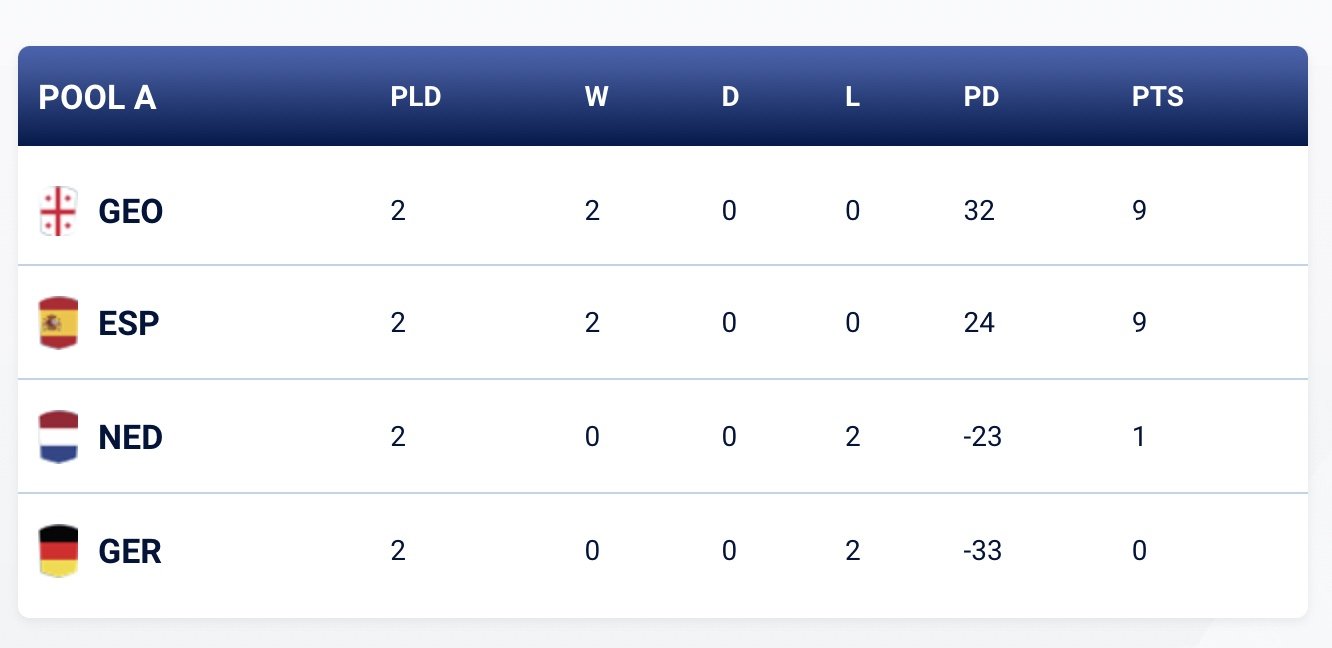Click the Georgia flag icon
This screenshot has height=648, width=1332.
[58, 211]
